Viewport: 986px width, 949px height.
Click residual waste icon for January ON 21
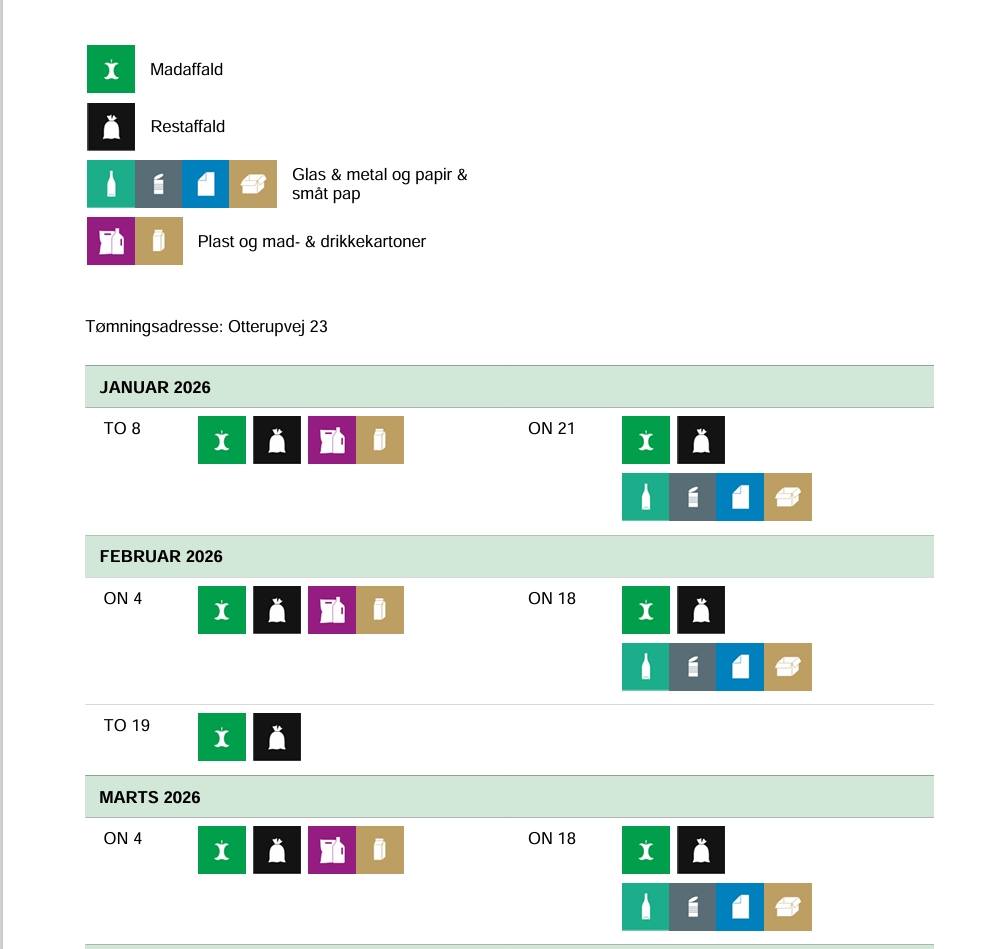point(701,440)
